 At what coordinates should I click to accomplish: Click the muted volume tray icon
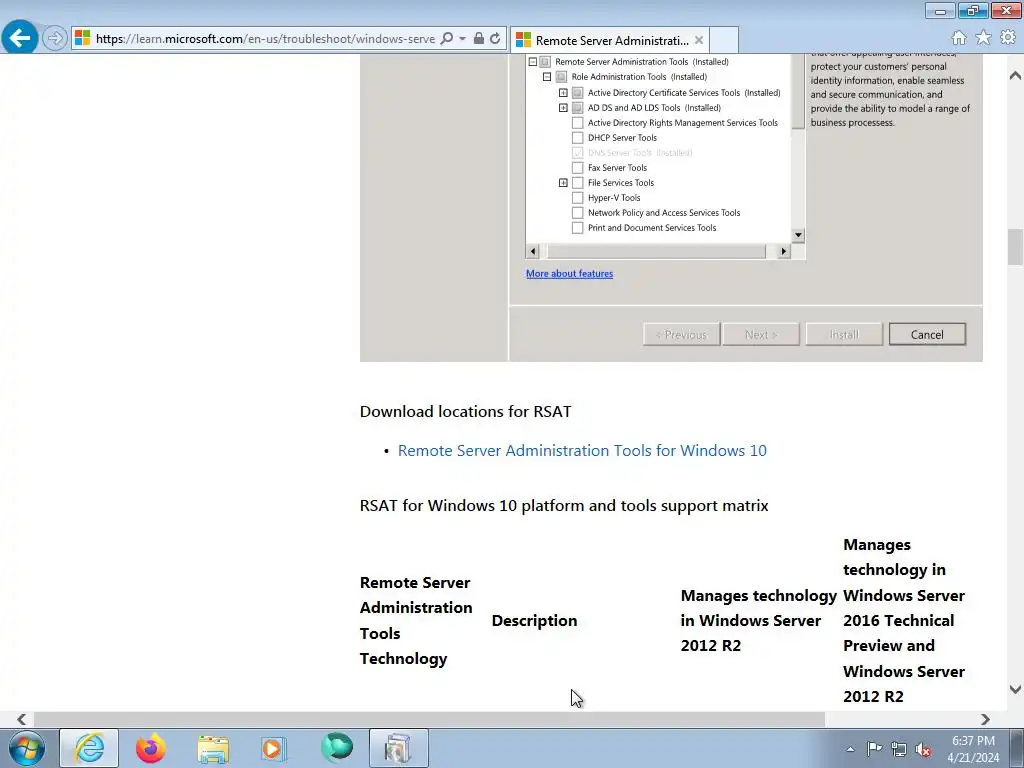(923, 749)
